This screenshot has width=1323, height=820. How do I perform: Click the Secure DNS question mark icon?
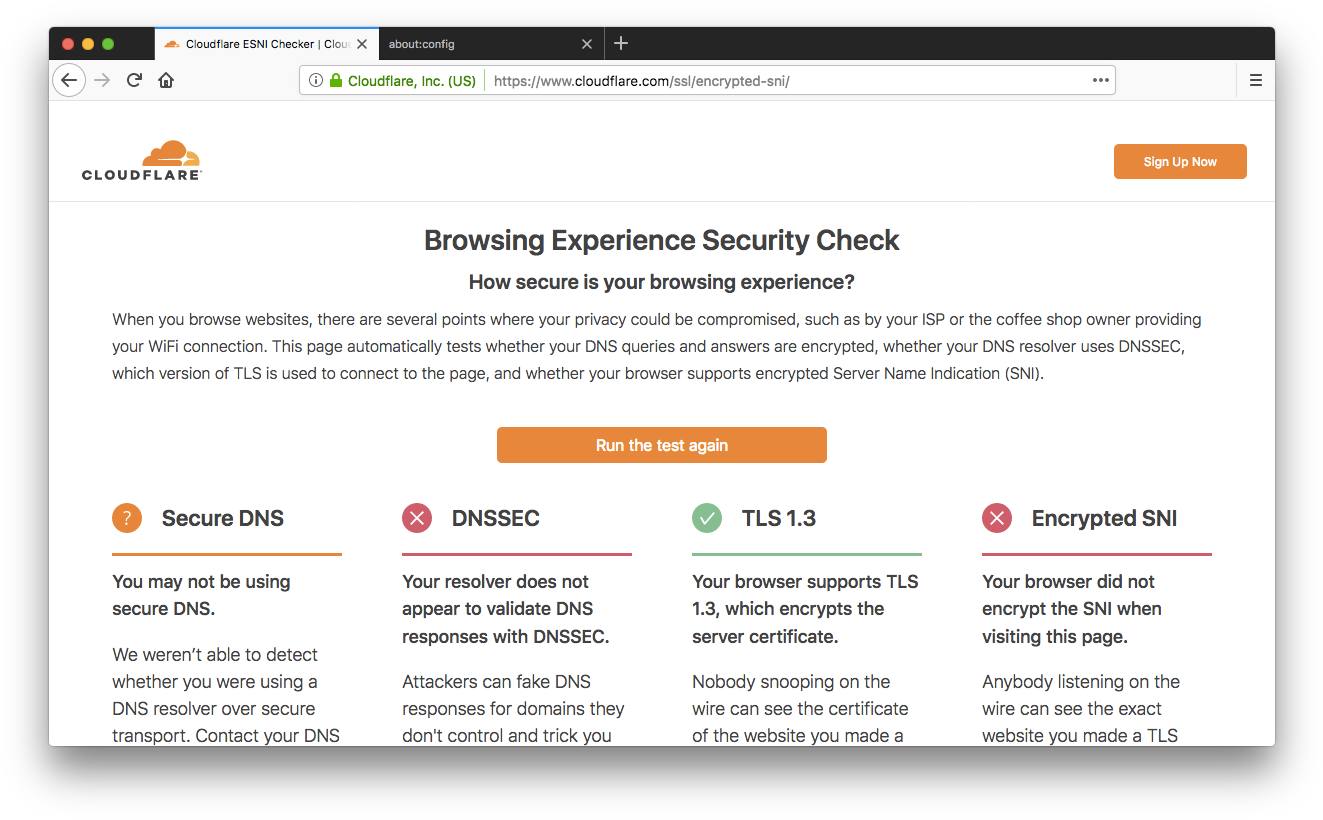coord(127,518)
